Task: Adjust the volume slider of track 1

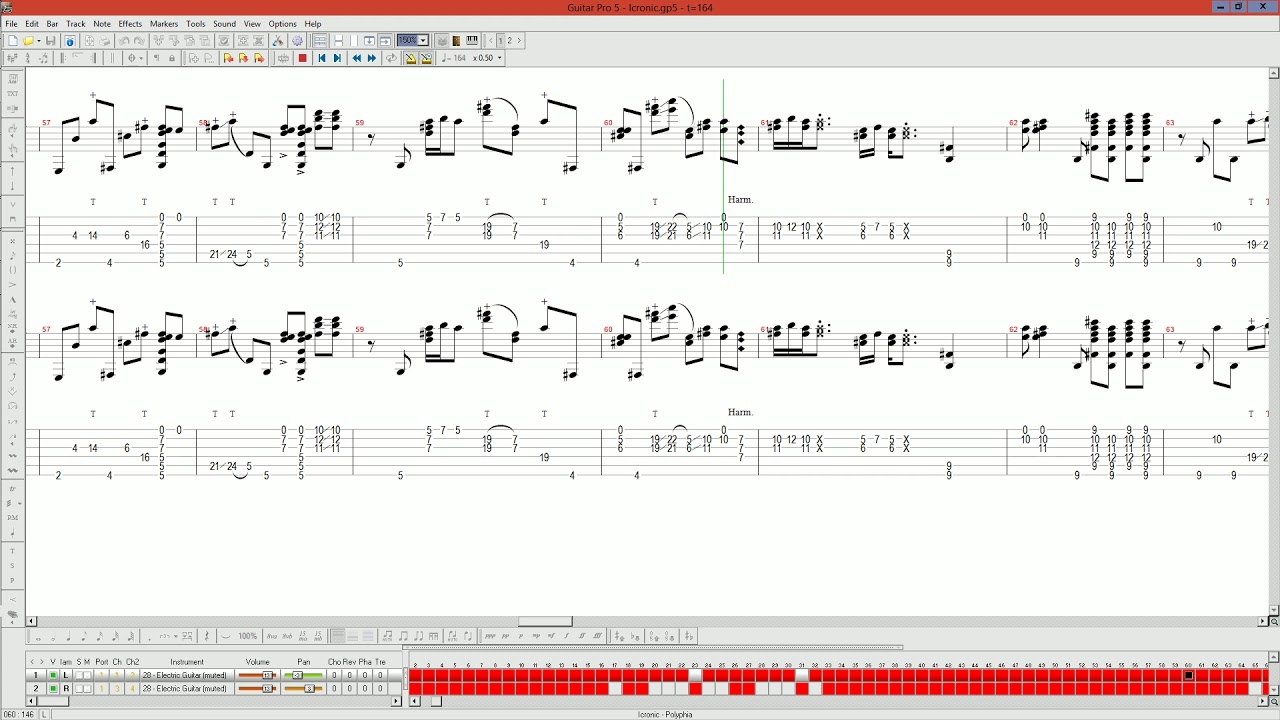Action: (x=257, y=675)
